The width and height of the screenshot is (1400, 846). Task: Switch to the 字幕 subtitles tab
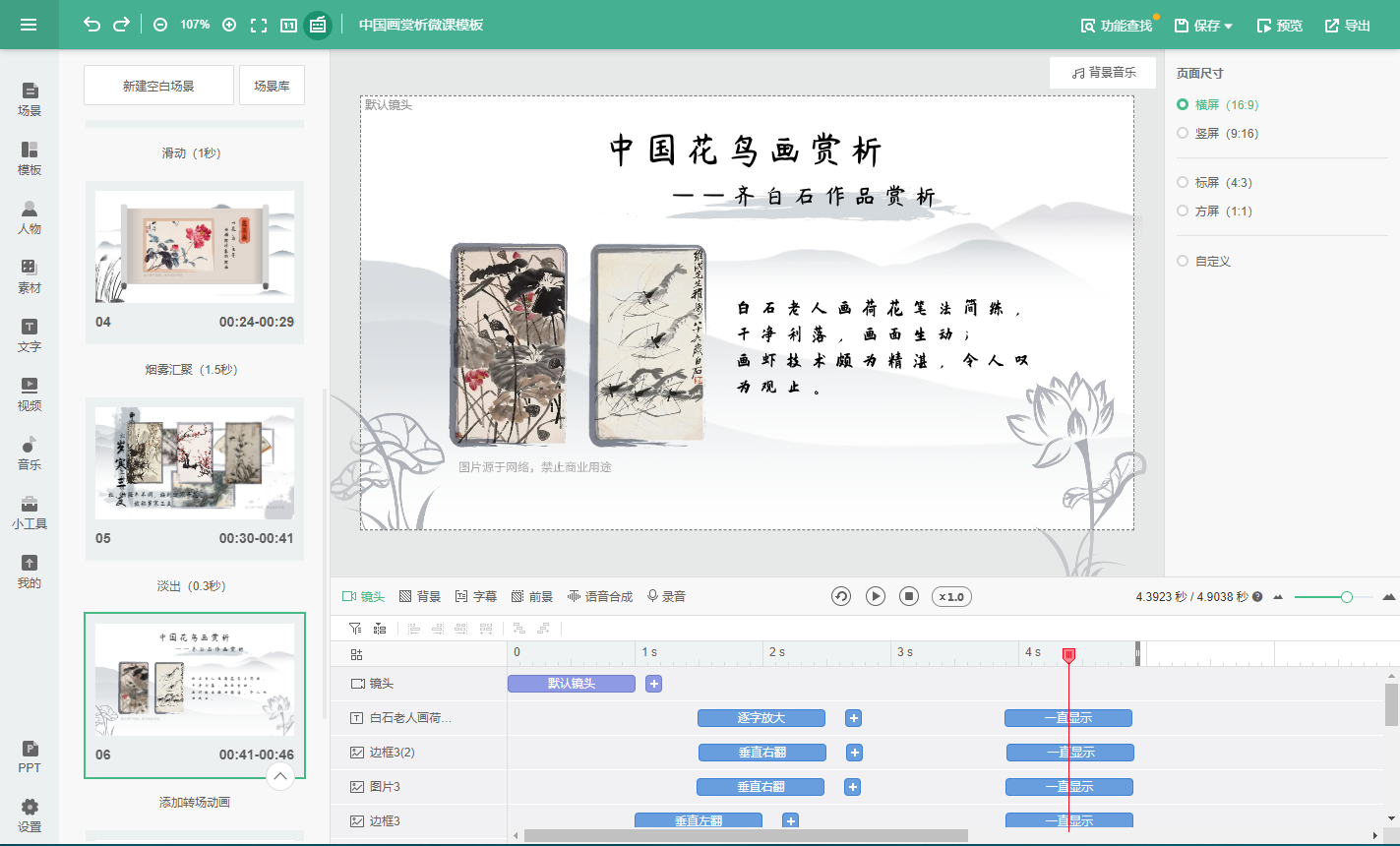pos(476,596)
